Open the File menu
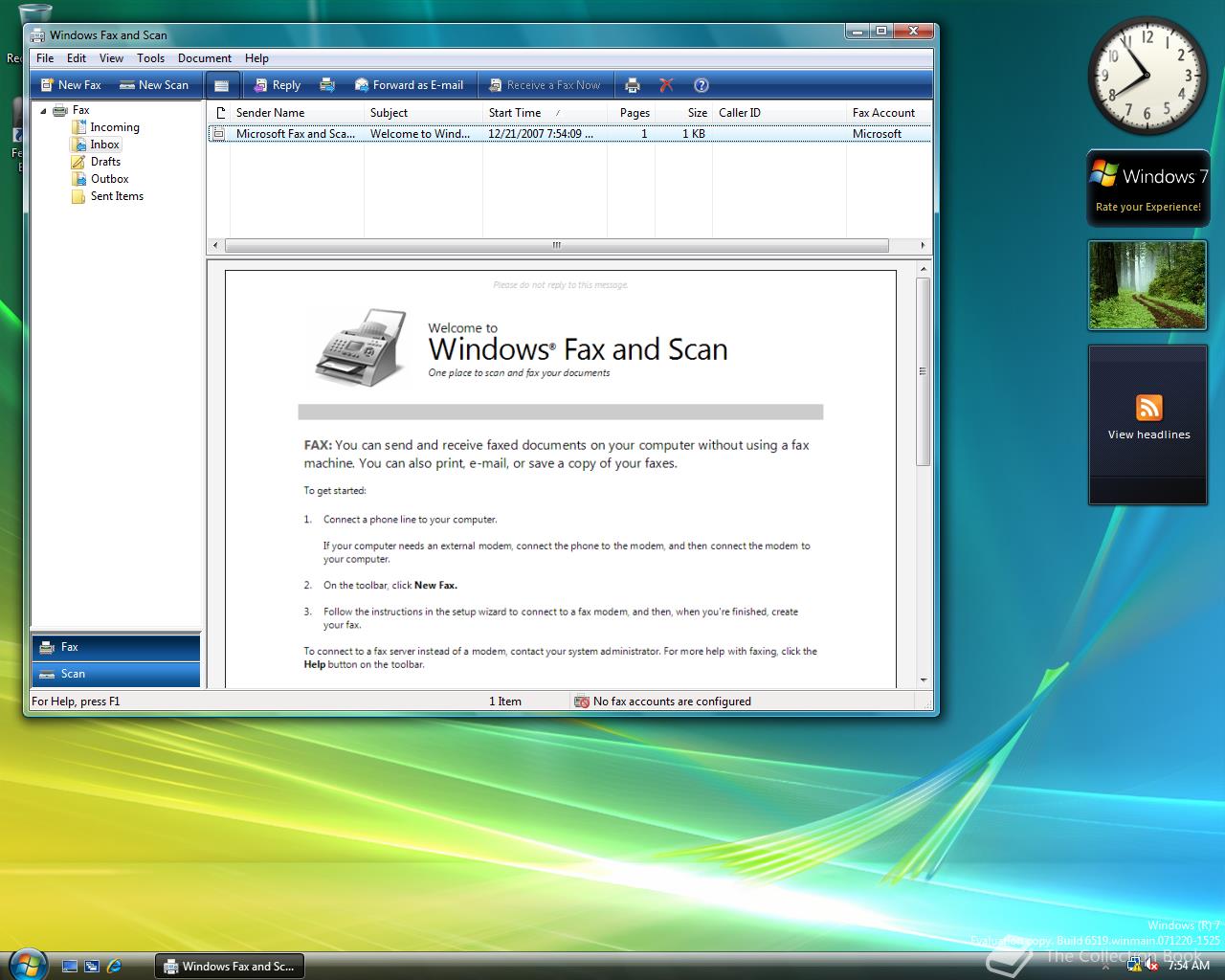 [45, 58]
